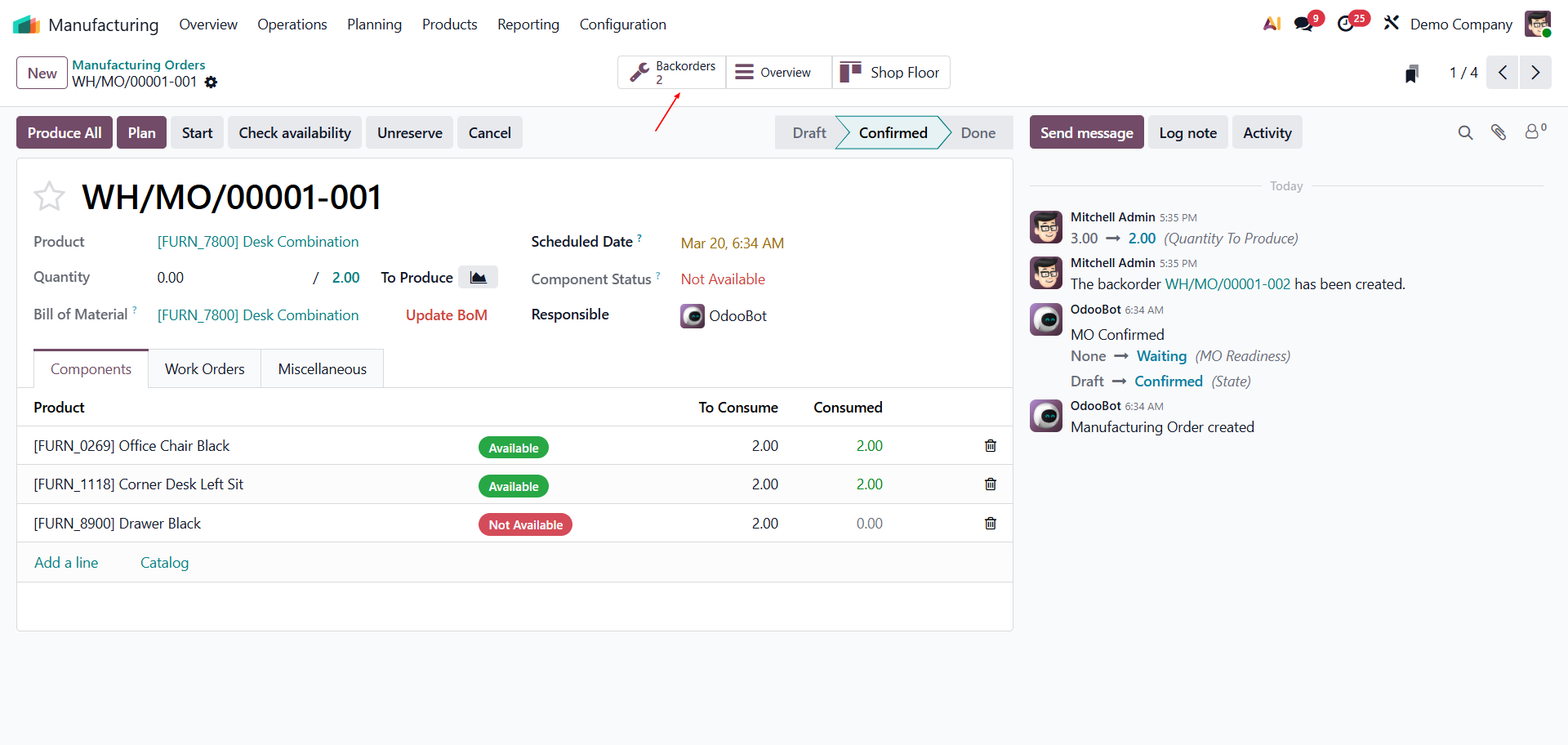This screenshot has width=1568, height=745.
Task: Expand the Reporting menu
Action: pyautogui.click(x=528, y=25)
